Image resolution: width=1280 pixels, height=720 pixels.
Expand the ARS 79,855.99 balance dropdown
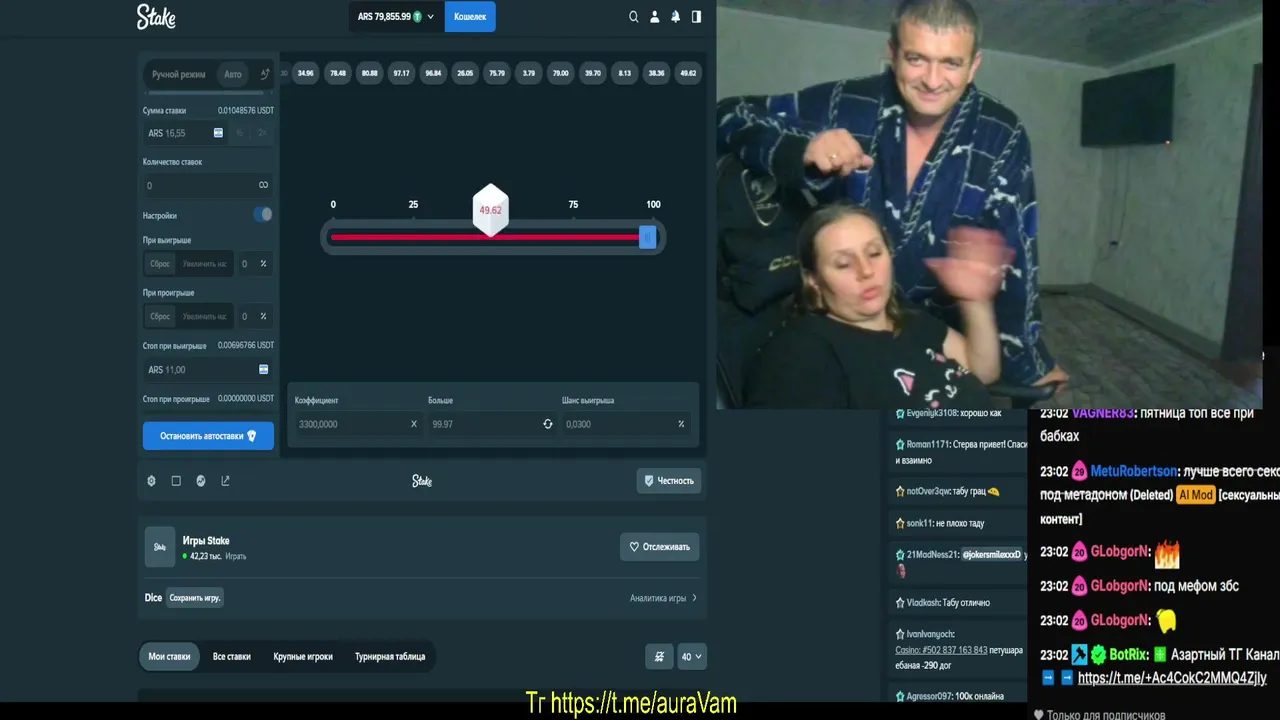[x=396, y=17]
